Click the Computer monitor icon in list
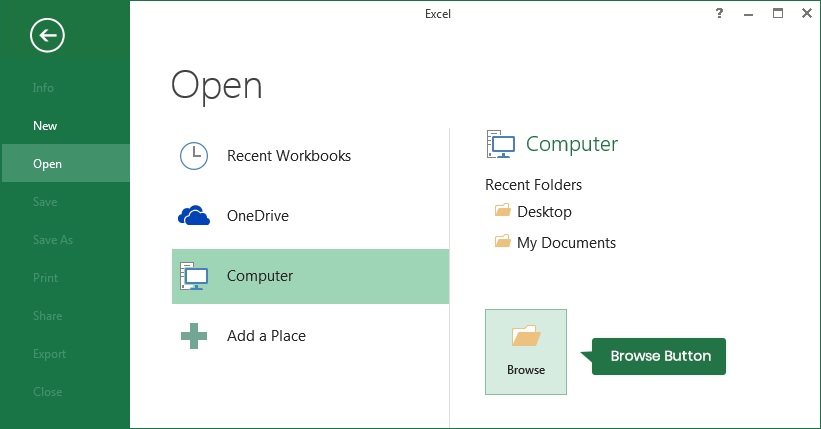This screenshot has height=429, width=821. pos(193,276)
